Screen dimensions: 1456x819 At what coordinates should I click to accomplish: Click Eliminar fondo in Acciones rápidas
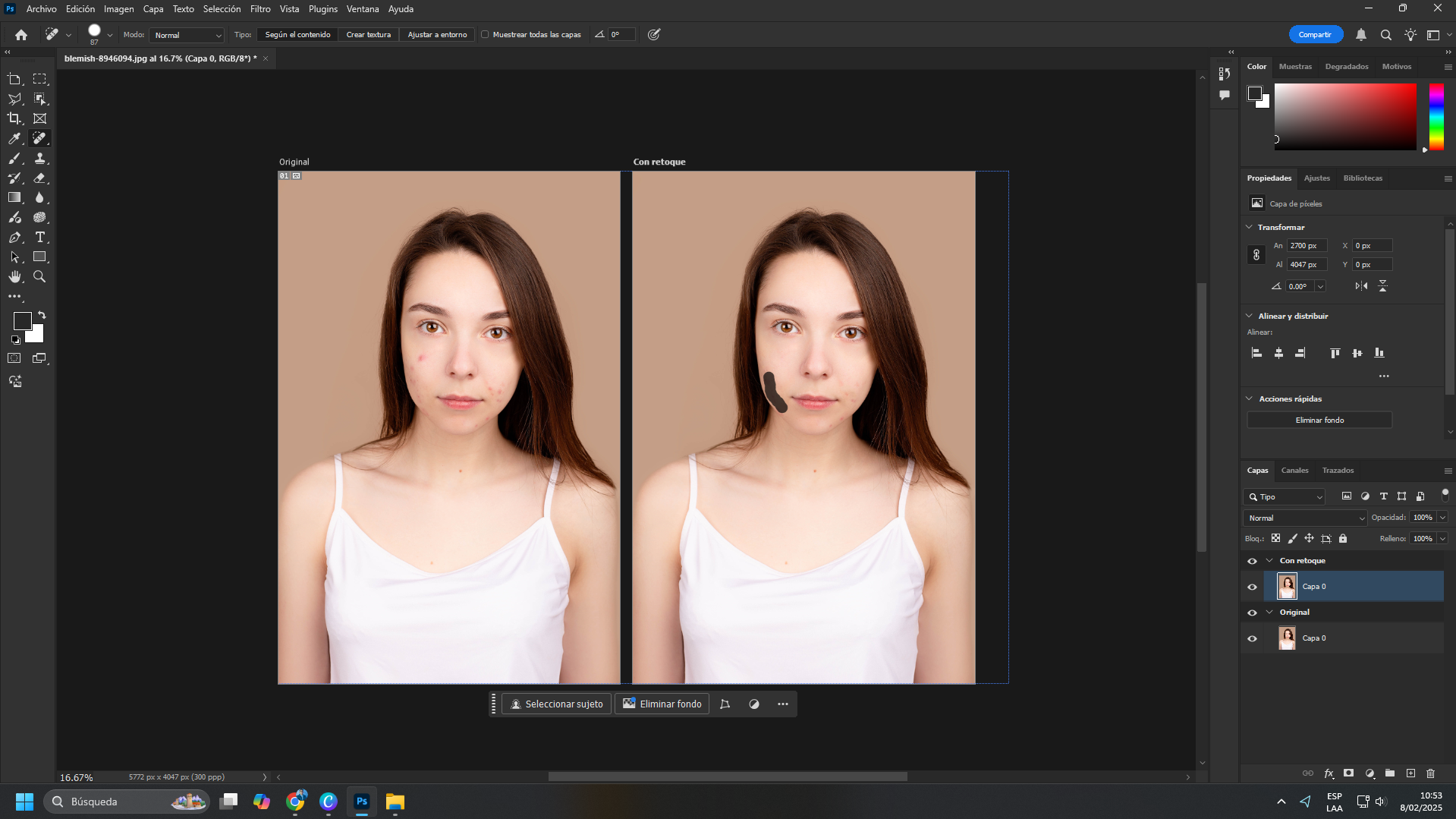pyautogui.click(x=1319, y=420)
